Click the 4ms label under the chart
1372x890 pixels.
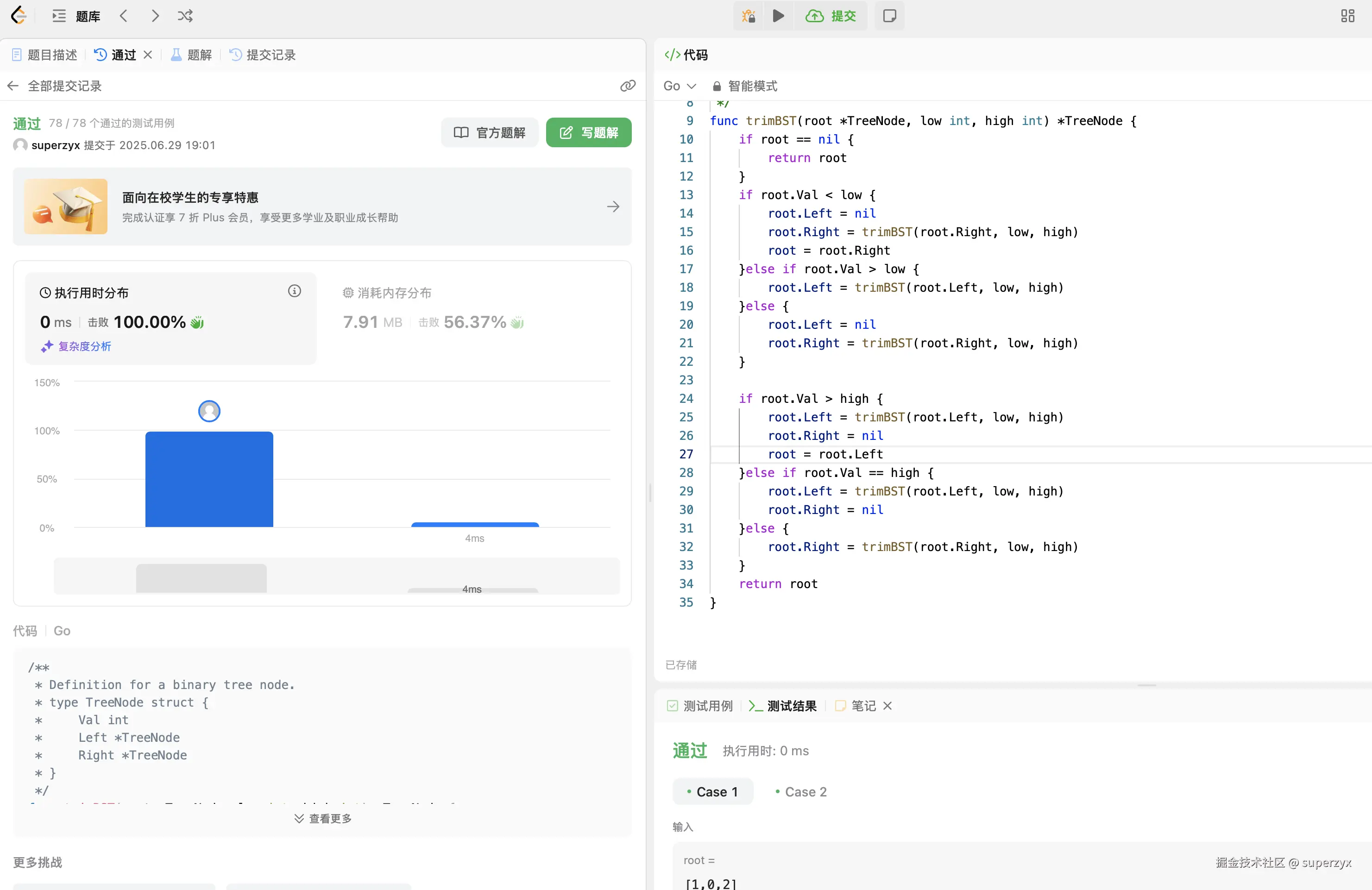coord(474,538)
